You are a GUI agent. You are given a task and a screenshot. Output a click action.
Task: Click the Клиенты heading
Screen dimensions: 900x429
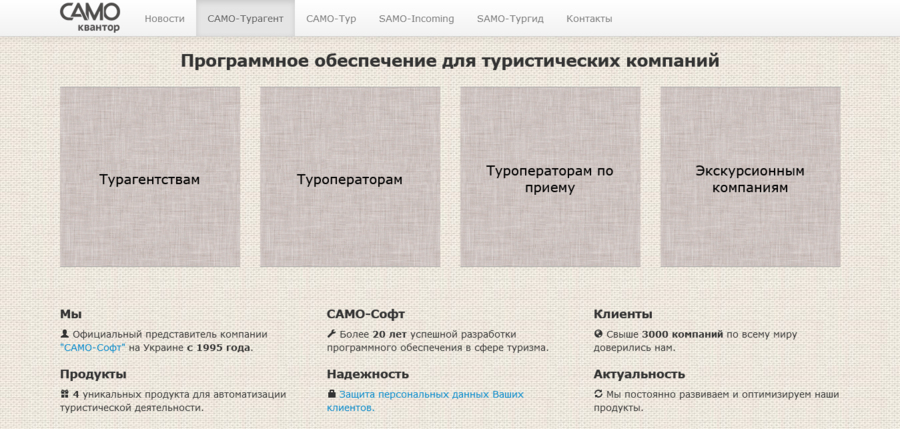[623, 314]
